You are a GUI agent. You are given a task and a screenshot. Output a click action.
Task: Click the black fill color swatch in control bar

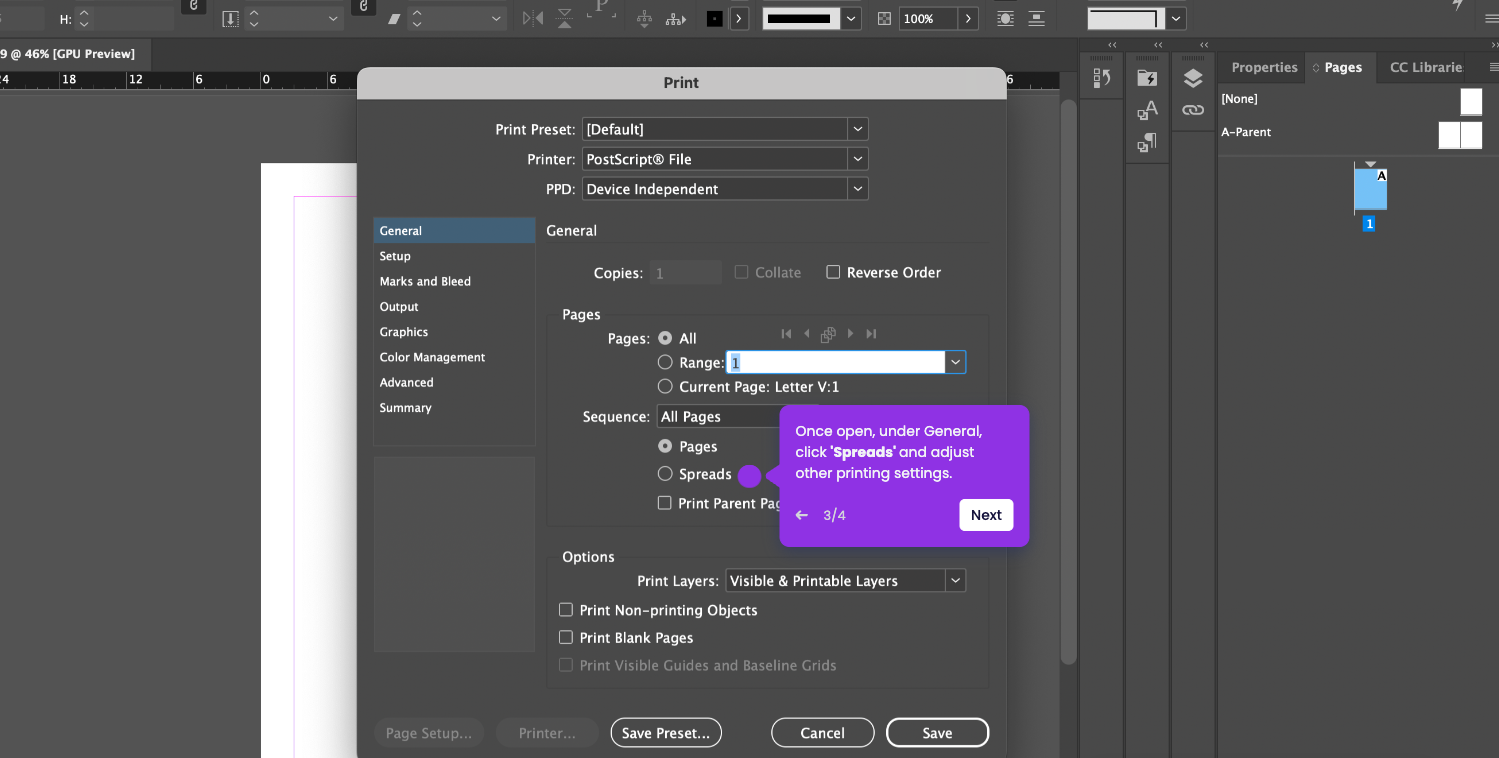714,19
